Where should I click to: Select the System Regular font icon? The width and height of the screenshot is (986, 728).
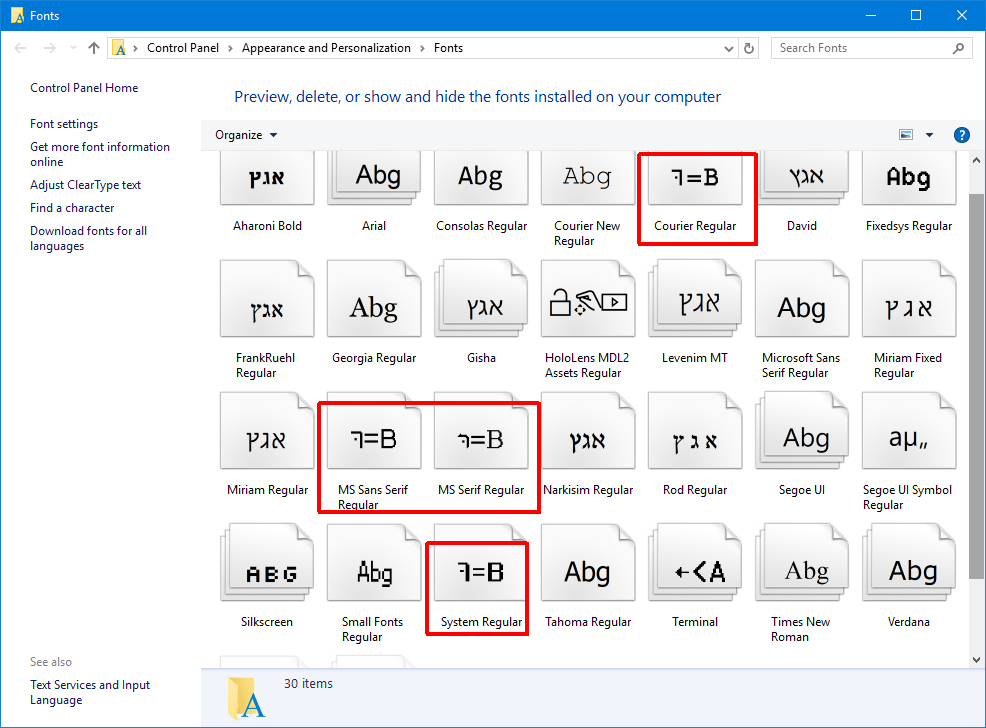[481, 563]
